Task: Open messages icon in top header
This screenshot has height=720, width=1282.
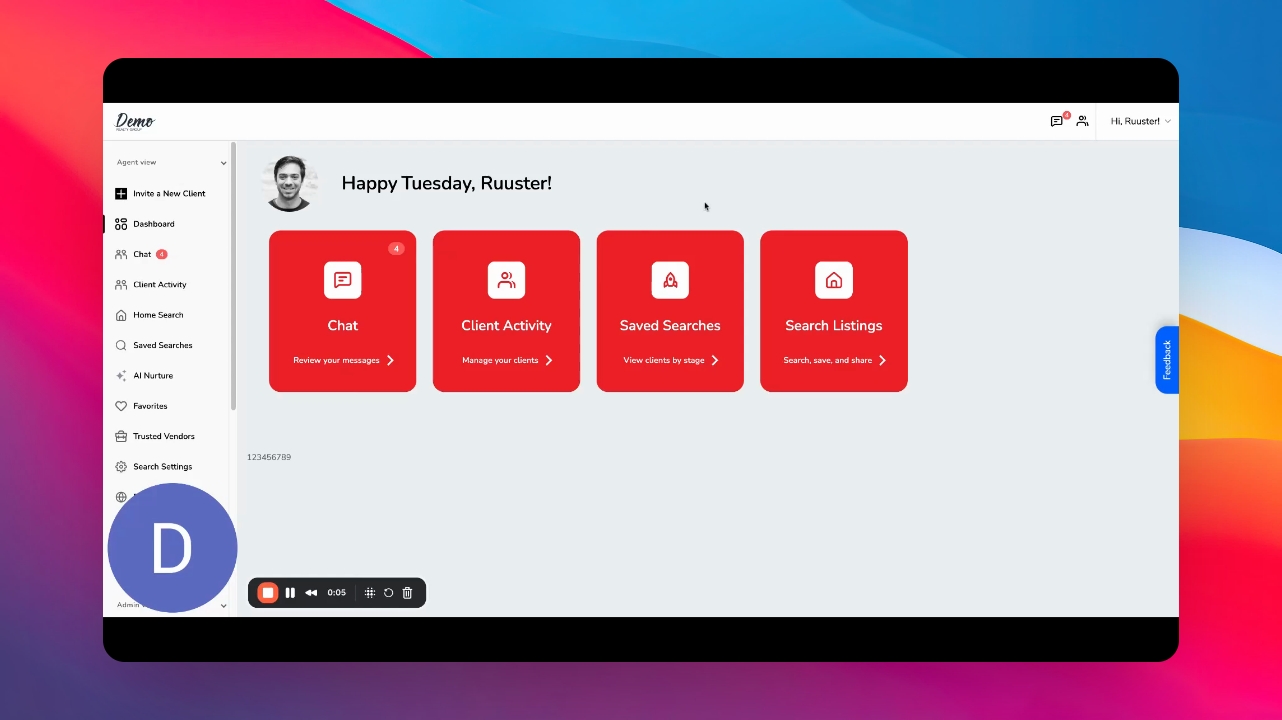Action: [1056, 121]
